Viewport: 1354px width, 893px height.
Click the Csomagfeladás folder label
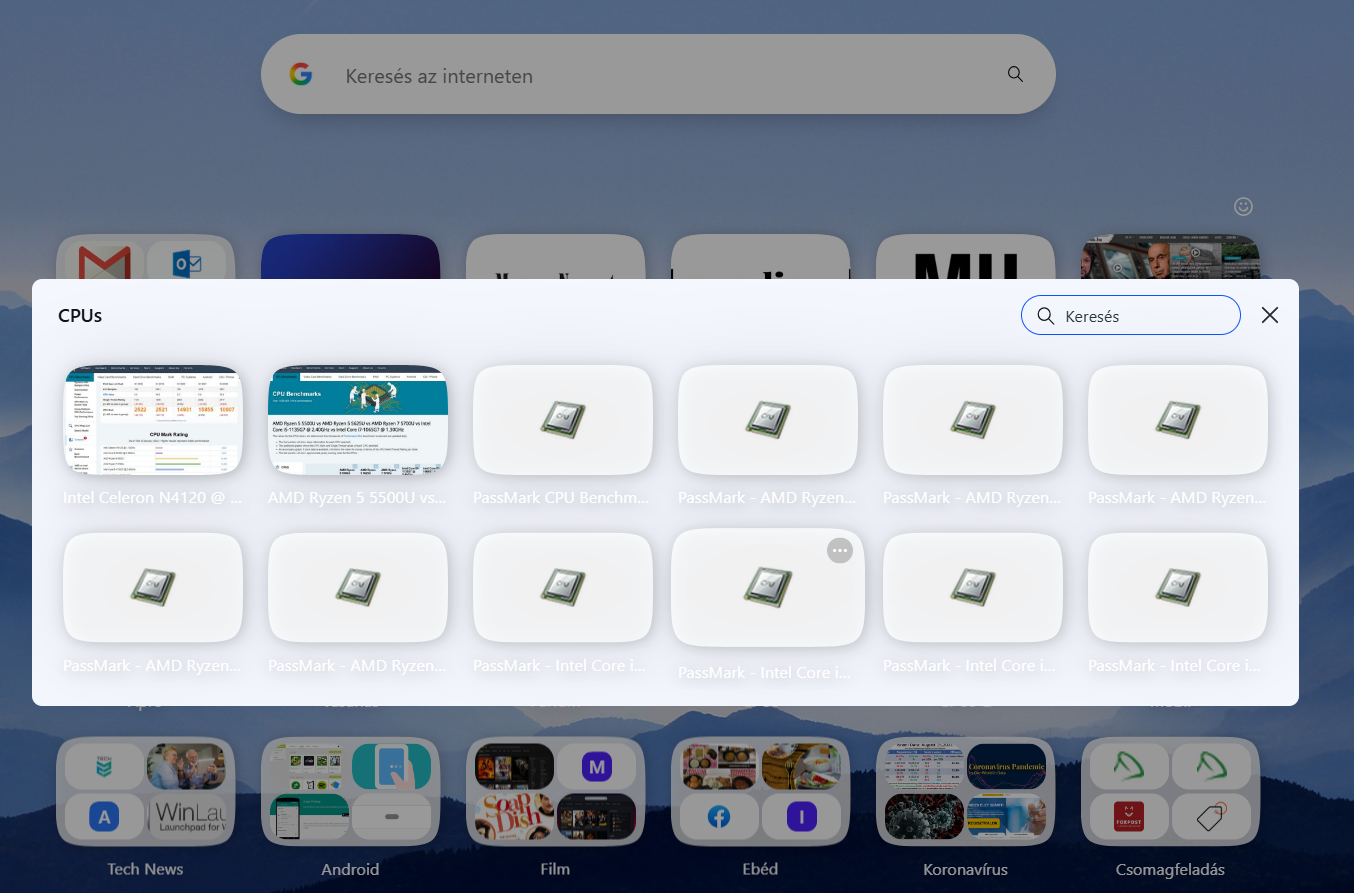[1170, 869]
